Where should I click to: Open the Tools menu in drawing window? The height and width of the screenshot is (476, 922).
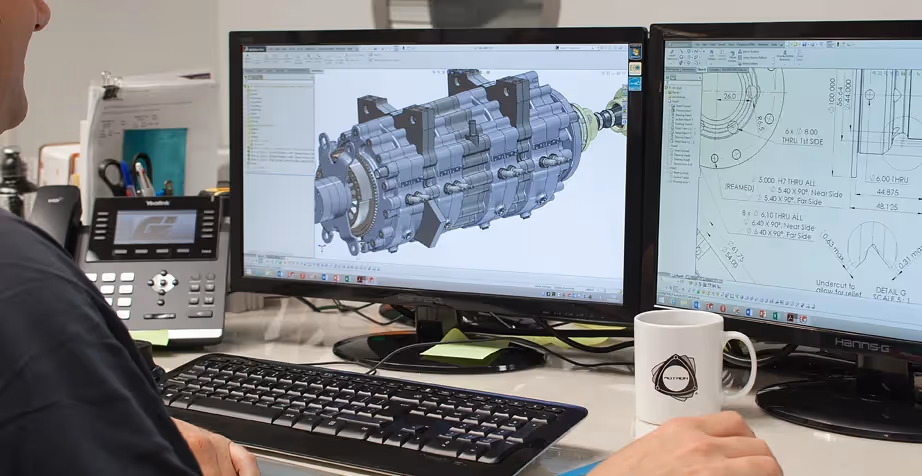pyautogui.click(x=731, y=45)
